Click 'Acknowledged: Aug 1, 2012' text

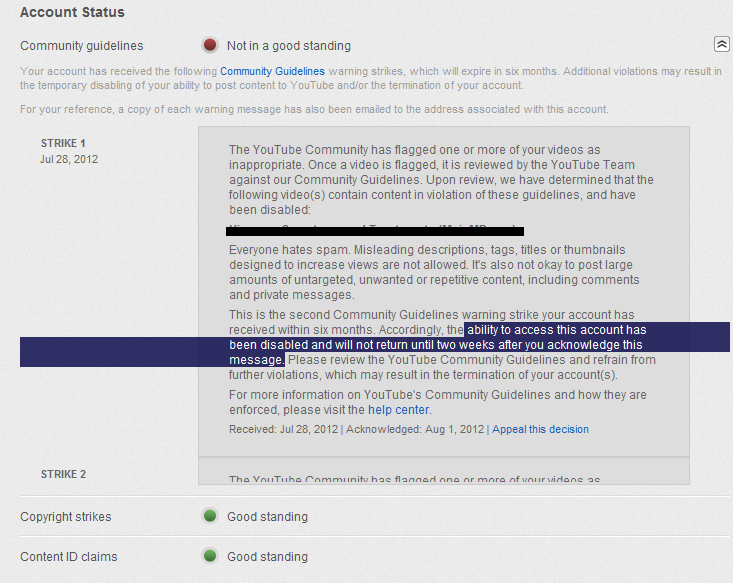click(415, 429)
